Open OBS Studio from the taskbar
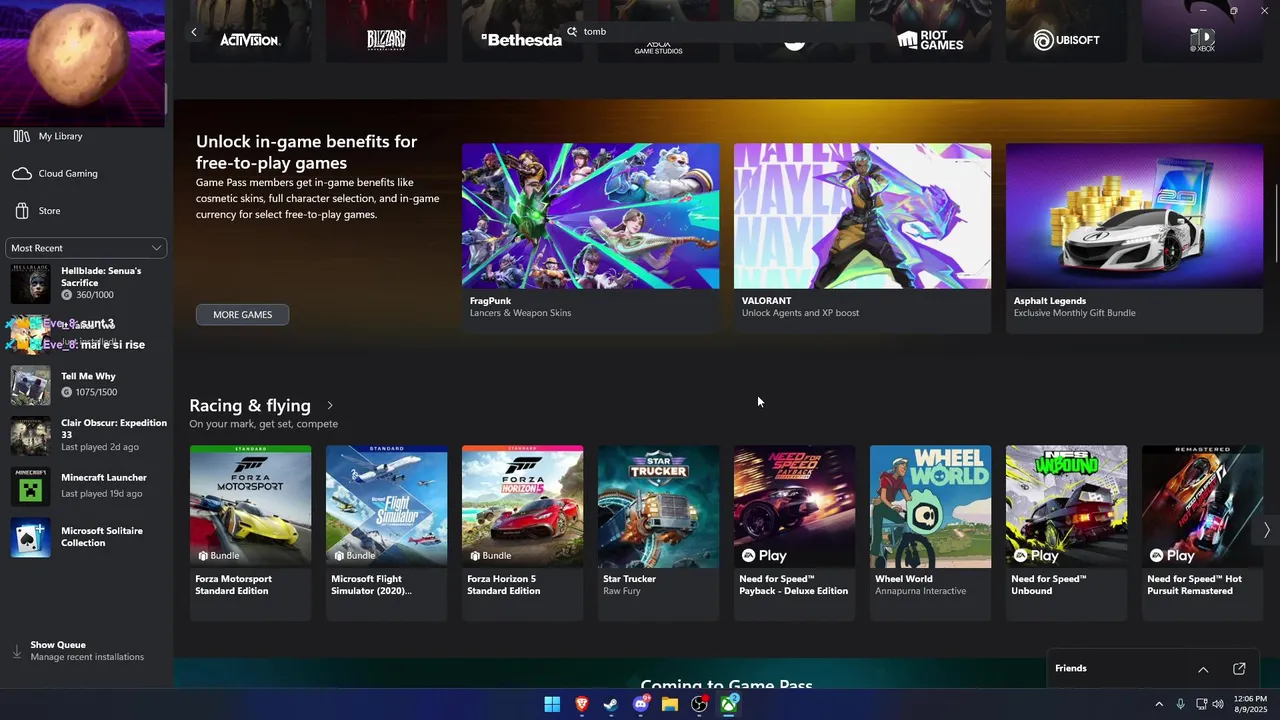This screenshot has height=720, width=1280. pyautogui.click(x=700, y=705)
